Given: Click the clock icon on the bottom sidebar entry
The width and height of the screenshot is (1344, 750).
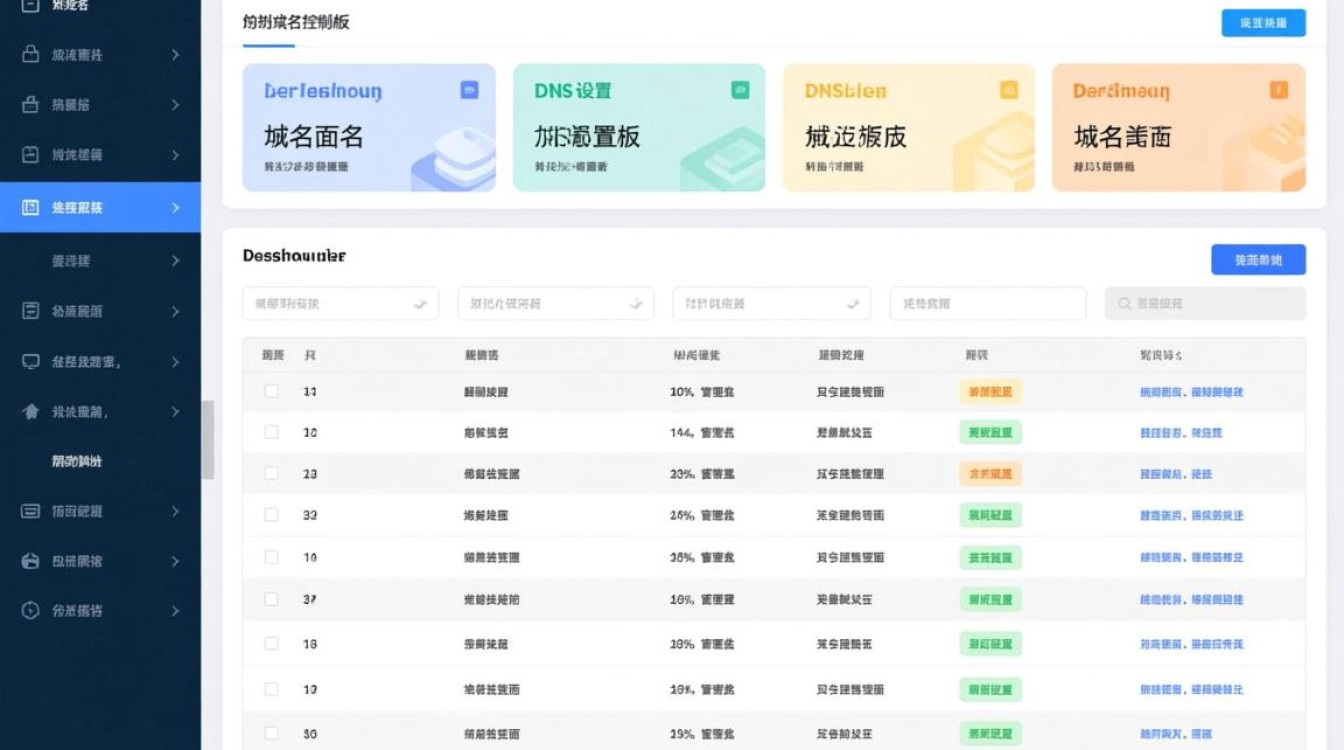Looking at the screenshot, I should [32, 612].
